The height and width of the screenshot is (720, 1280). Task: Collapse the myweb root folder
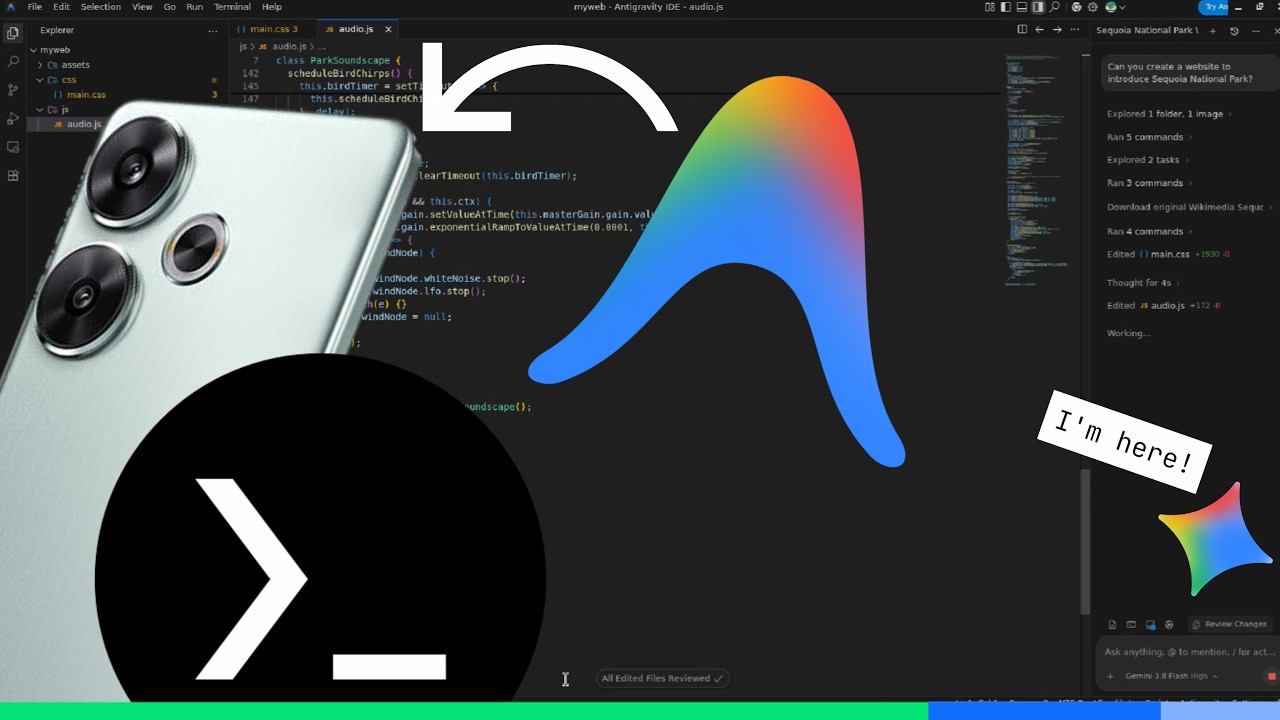pos(33,50)
